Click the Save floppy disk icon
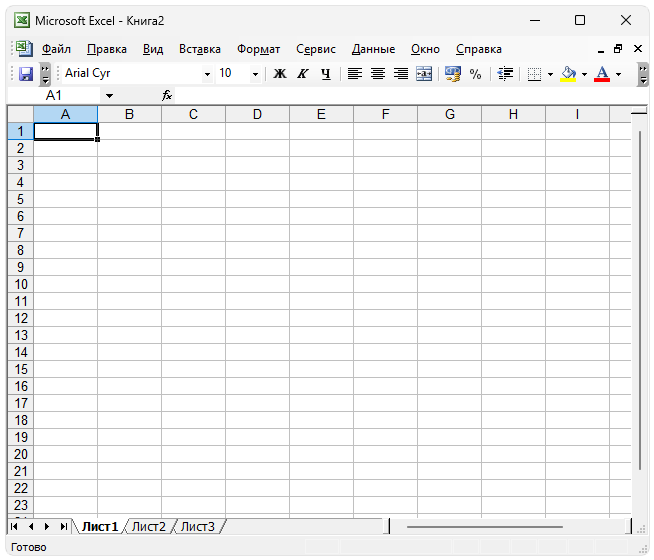This screenshot has height=560, width=654. pyautogui.click(x=26, y=74)
